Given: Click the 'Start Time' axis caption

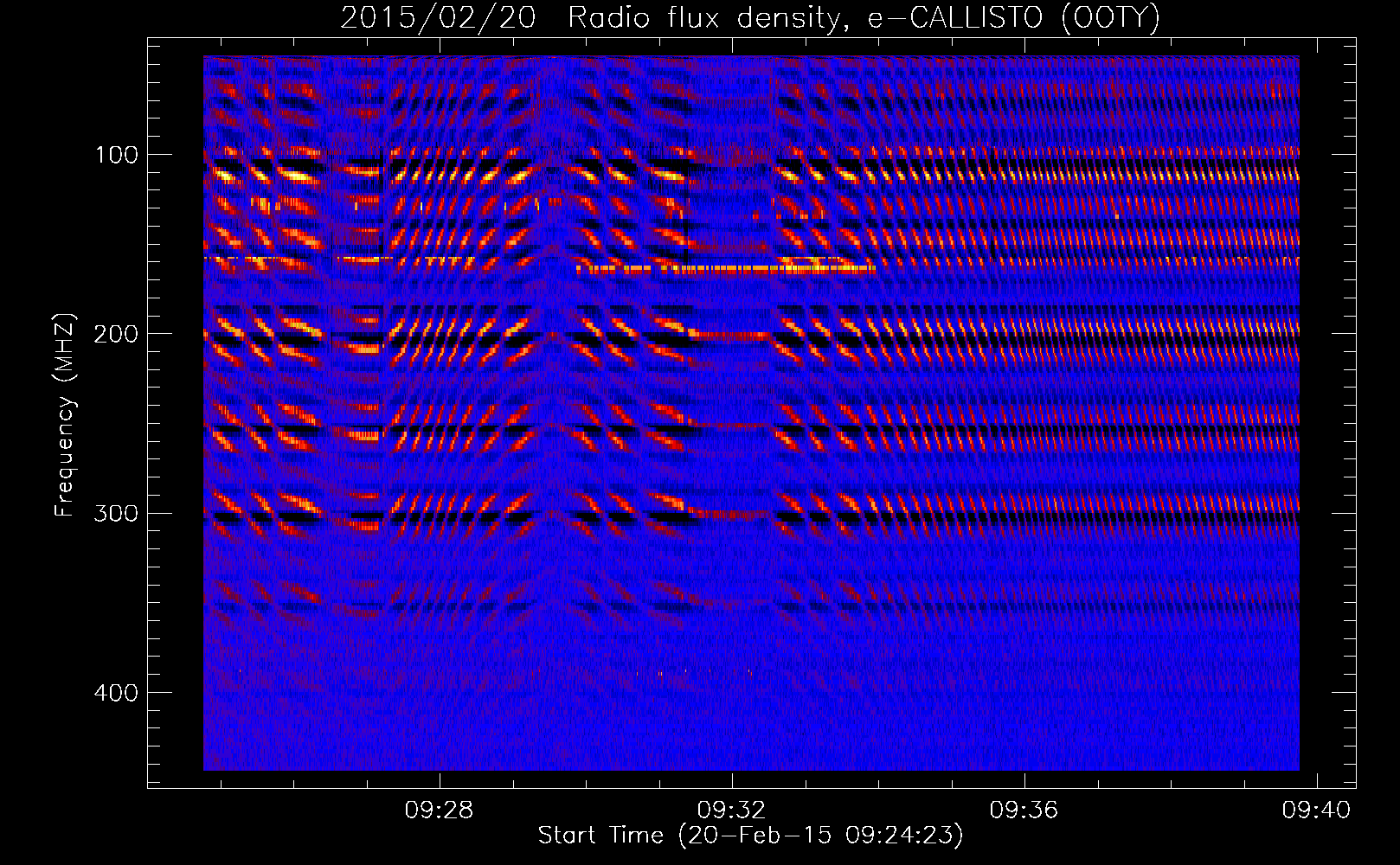Looking at the screenshot, I should [750, 836].
